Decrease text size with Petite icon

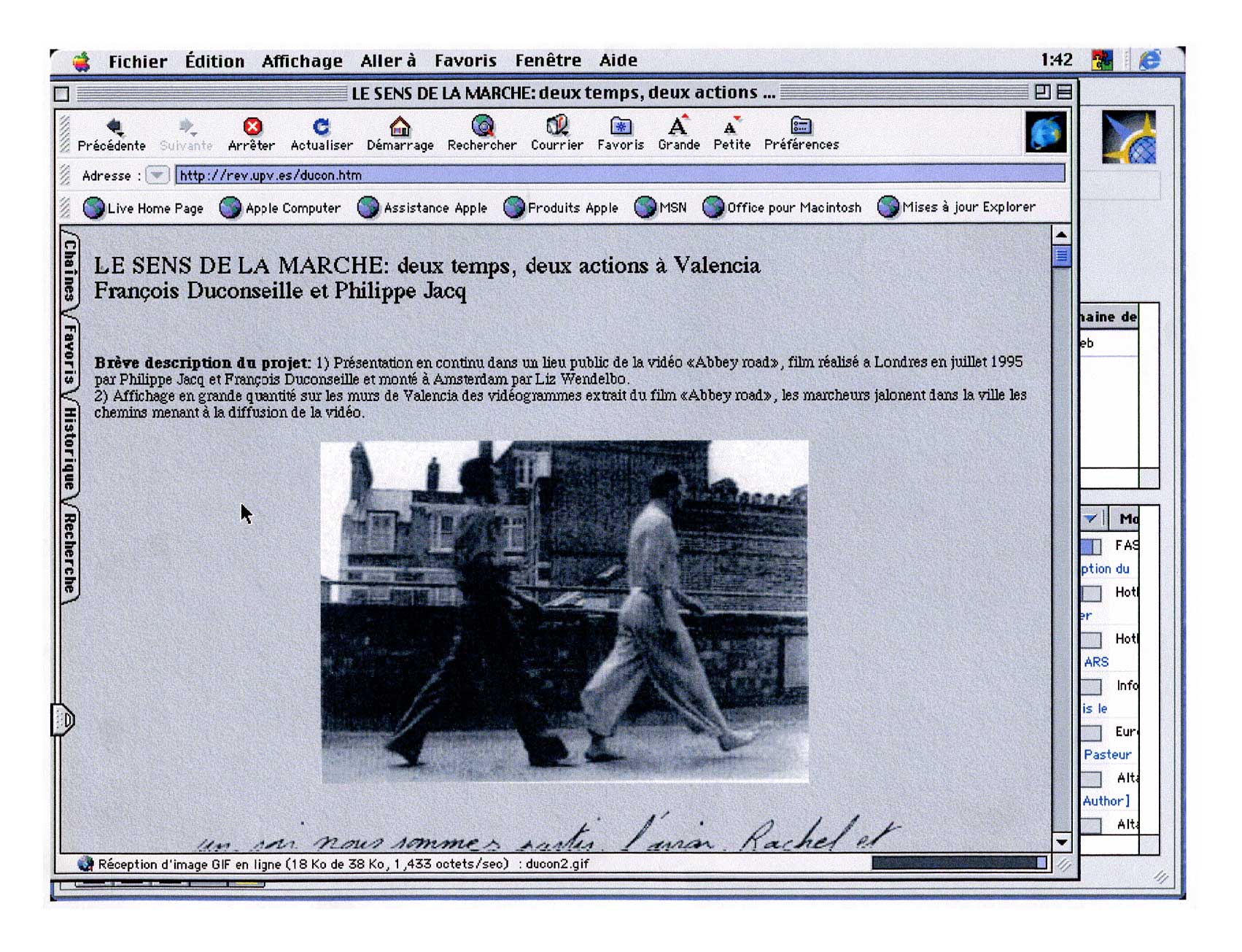[x=731, y=128]
